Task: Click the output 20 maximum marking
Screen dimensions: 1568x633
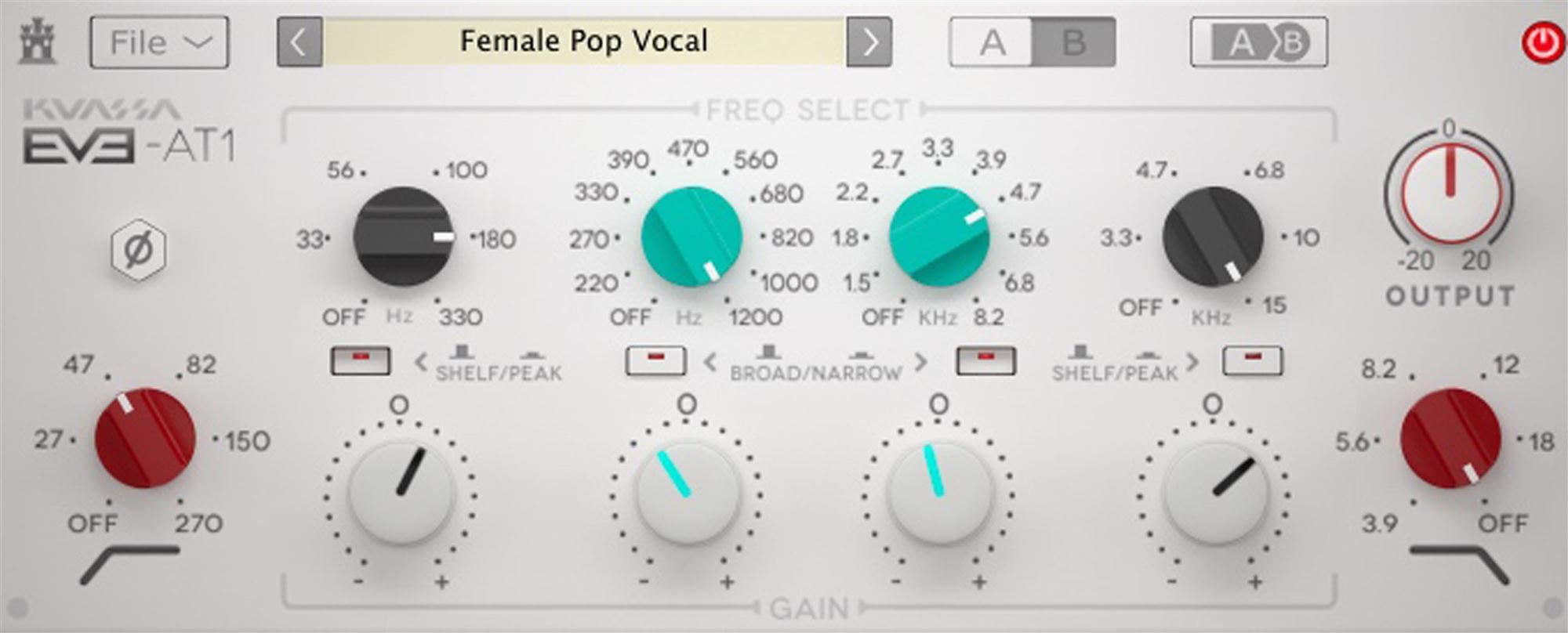Action: coord(1475,260)
